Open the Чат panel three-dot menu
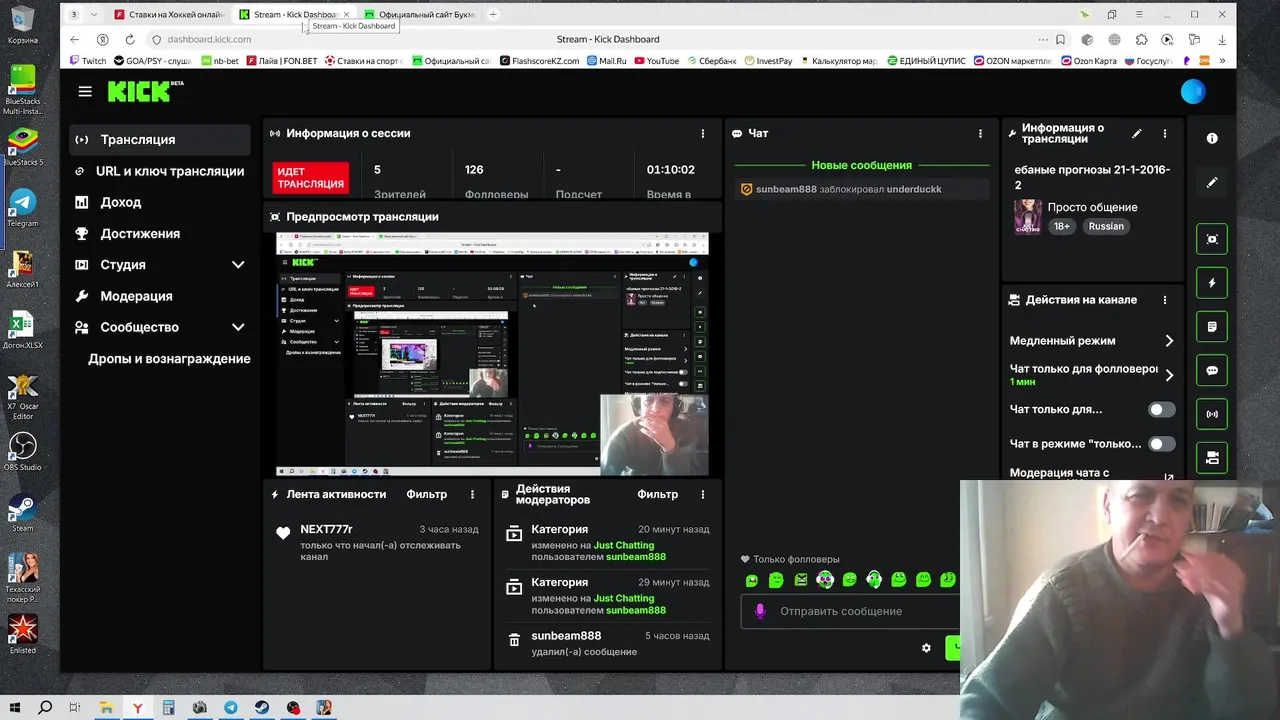The height and width of the screenshot is (720, 1280). coord(980,133)
